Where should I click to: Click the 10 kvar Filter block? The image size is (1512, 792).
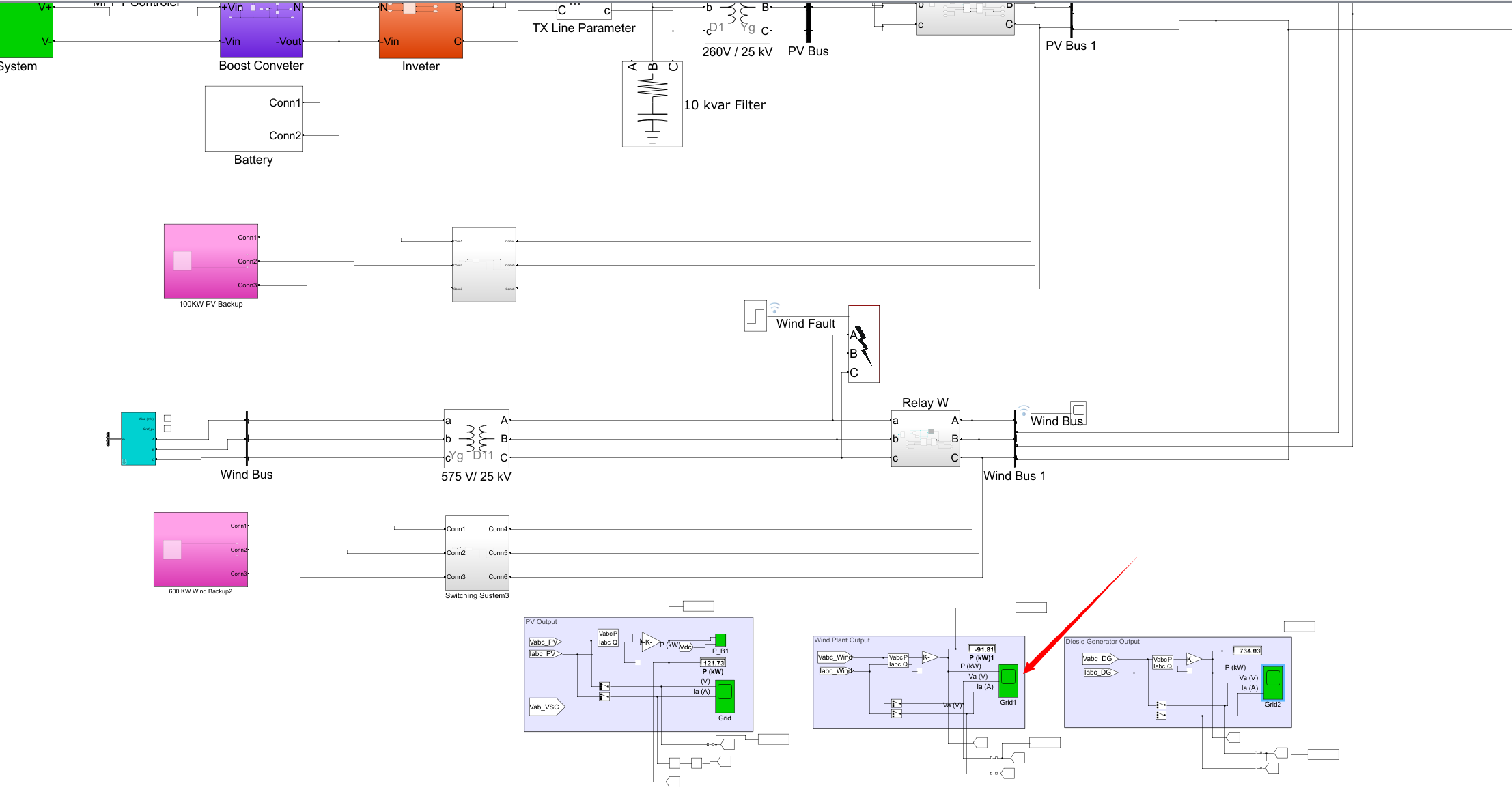click(652, 104)
